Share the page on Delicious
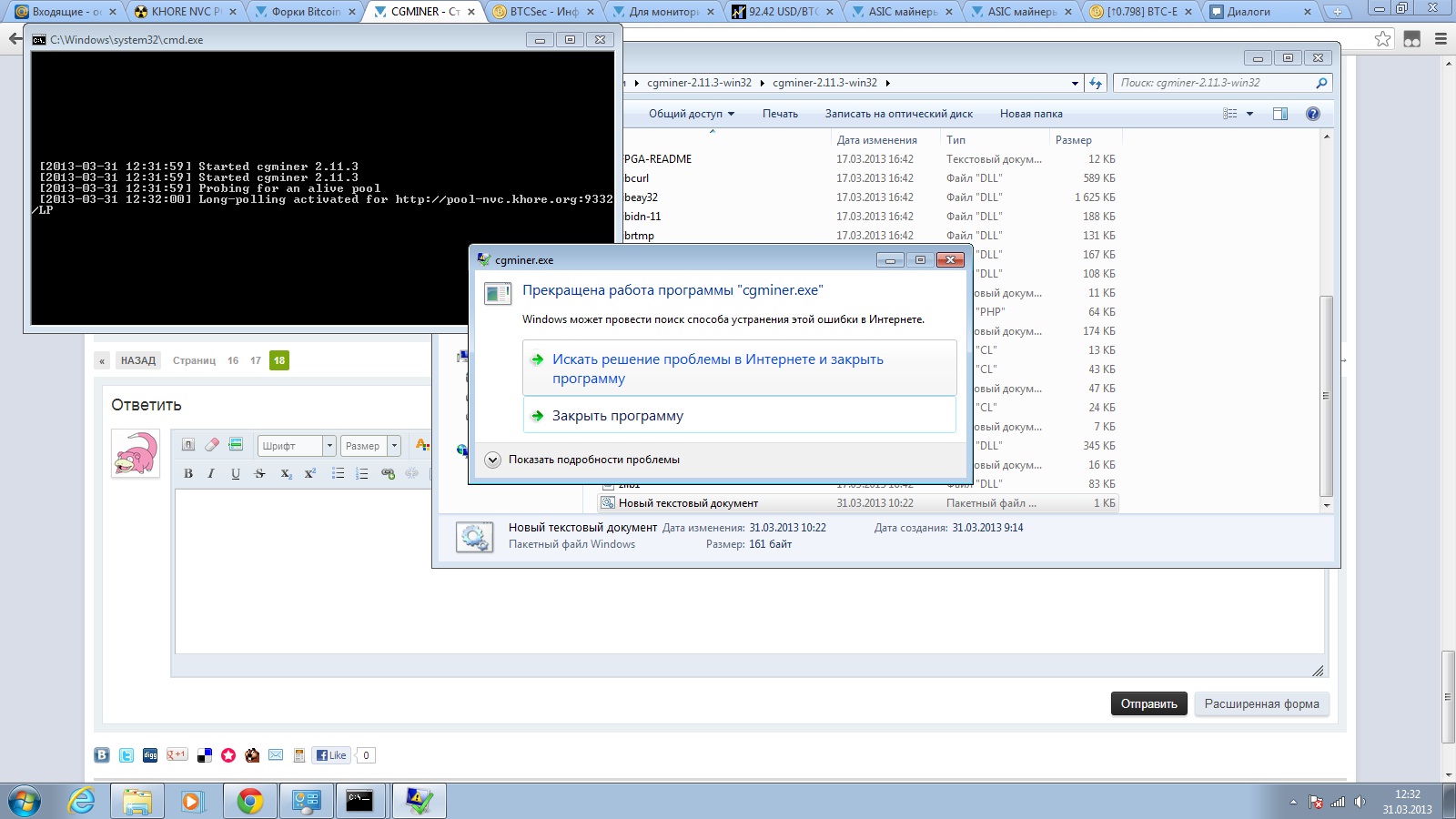Image resolution: width=1456 pixels, height=819 pixels. (x=205, y=755)
